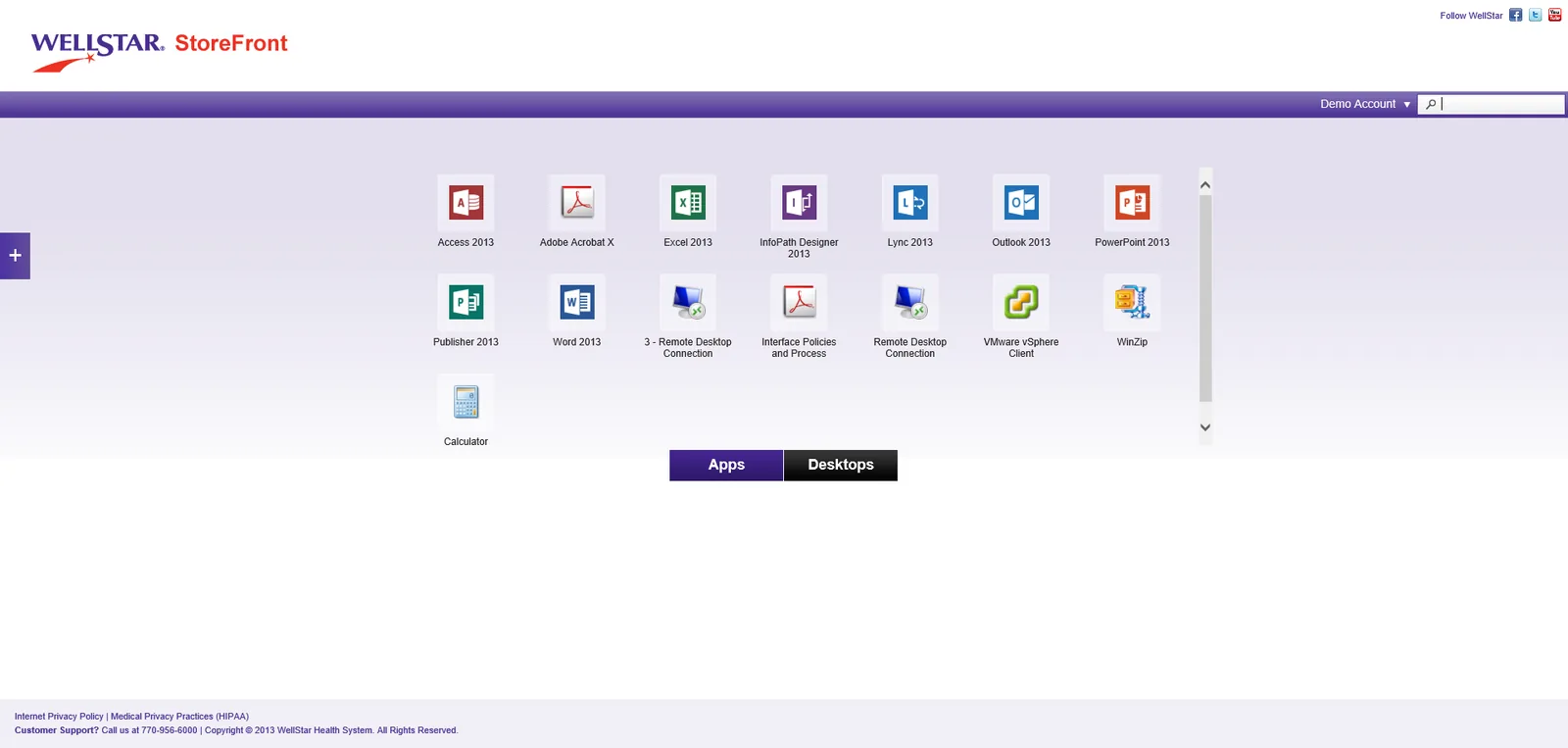
Task: Expand the Demo Account dropdown menu
Action: (1365, 104)
